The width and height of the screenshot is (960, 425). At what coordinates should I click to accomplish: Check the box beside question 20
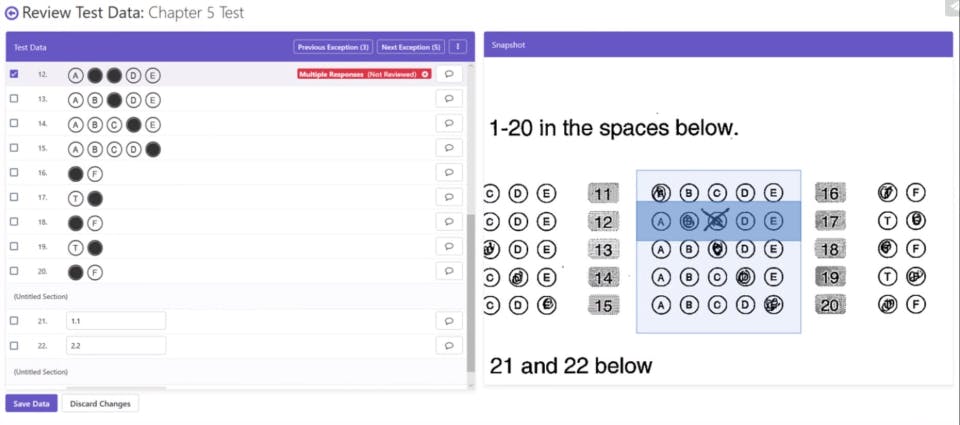click(14, 271)
